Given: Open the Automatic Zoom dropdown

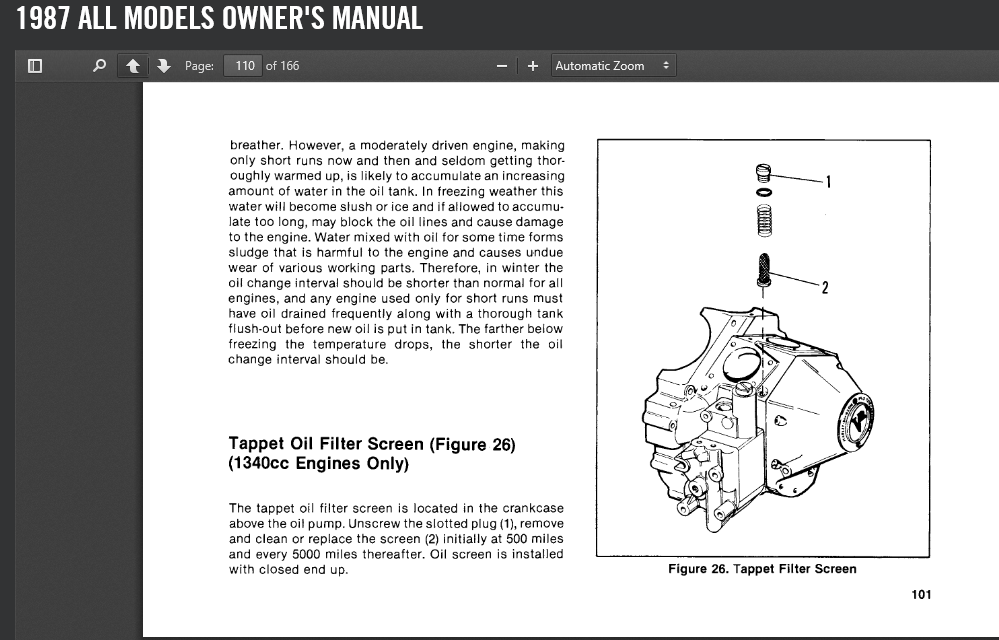Looking at the screenshot, I should tap(612, 66).
